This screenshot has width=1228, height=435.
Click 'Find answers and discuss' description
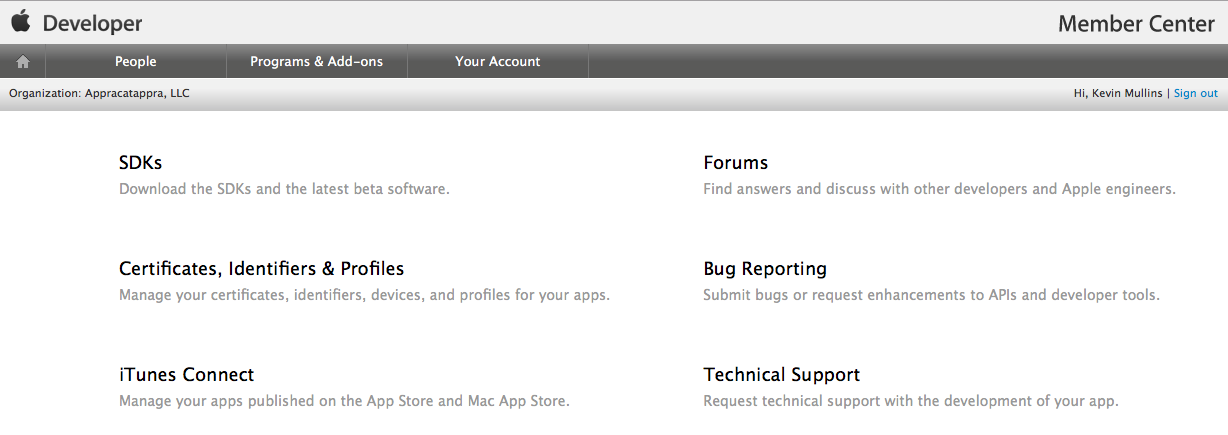tap(939, 188)
